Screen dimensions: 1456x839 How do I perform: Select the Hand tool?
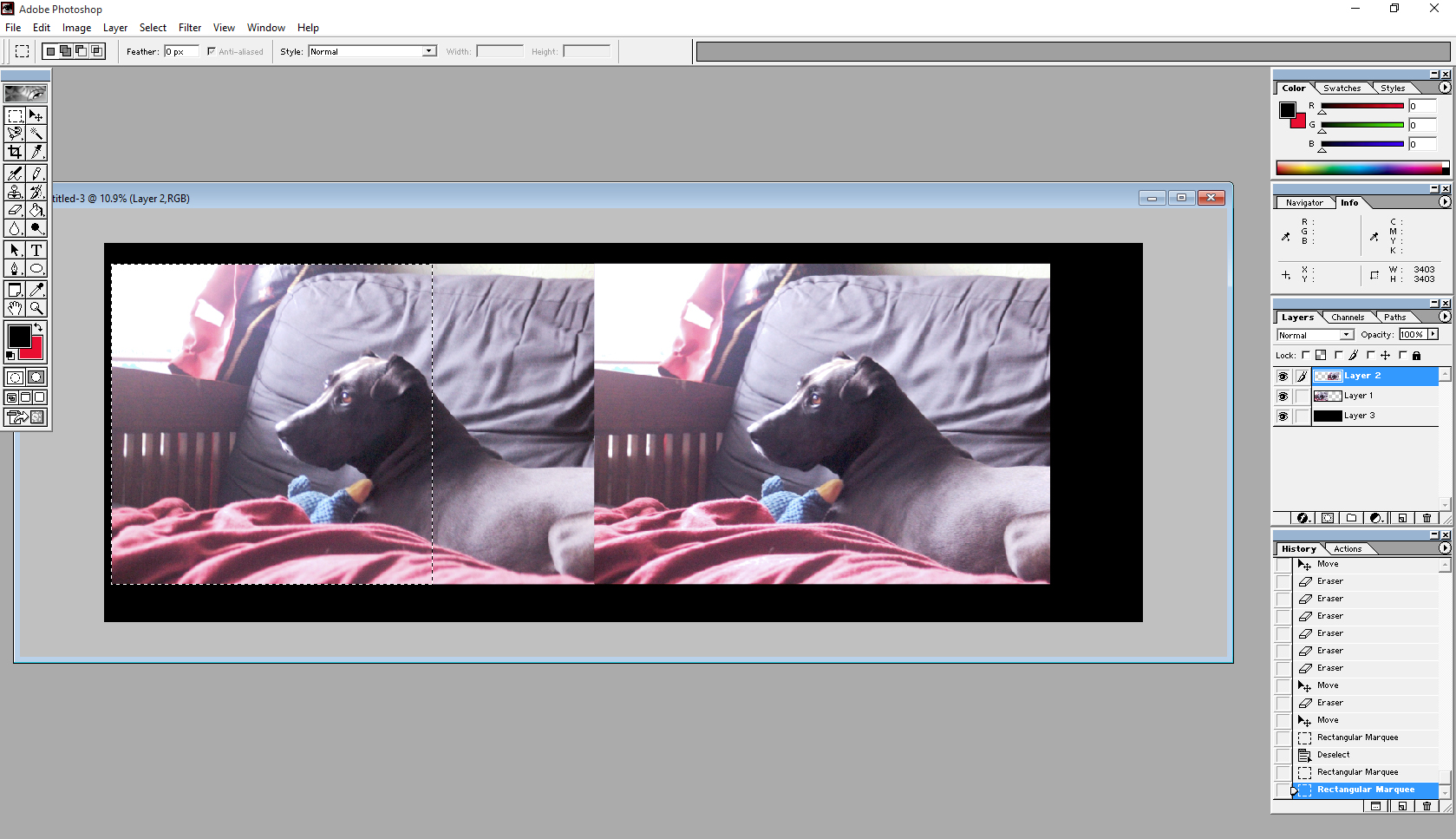[15, 308]
